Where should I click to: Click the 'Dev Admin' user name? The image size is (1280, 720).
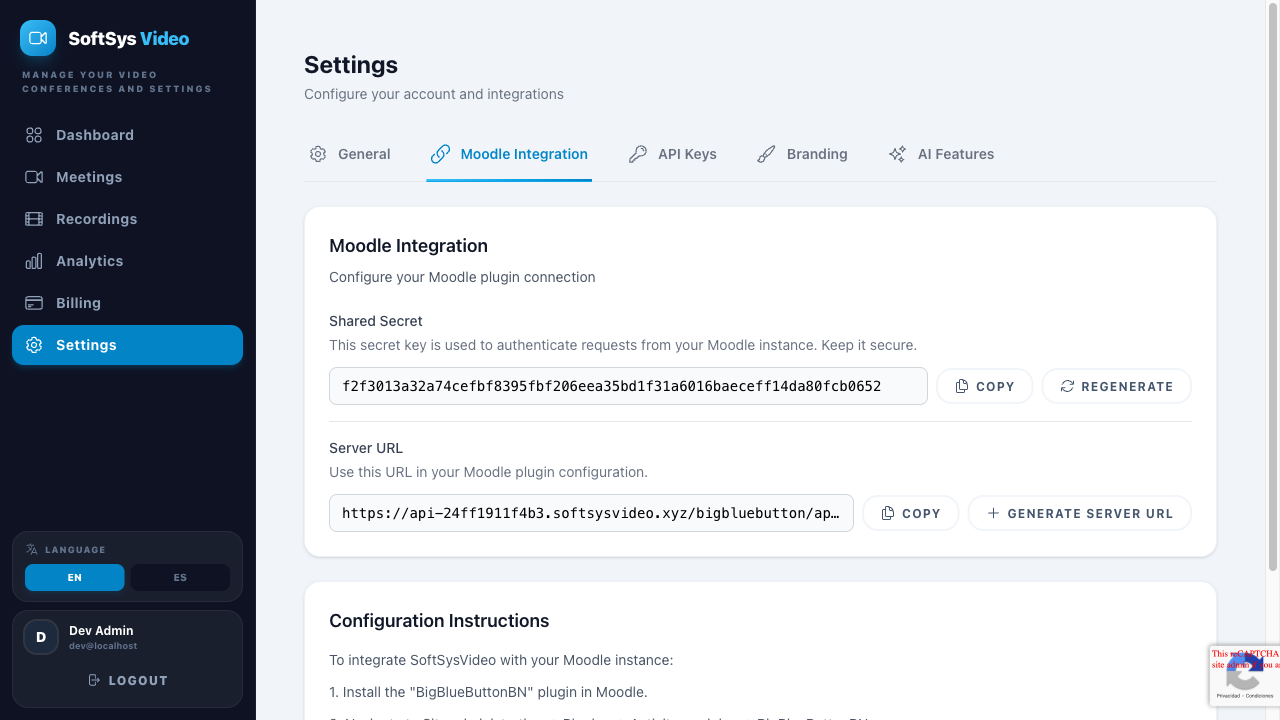pyautogui.click(x=101, y=631)
